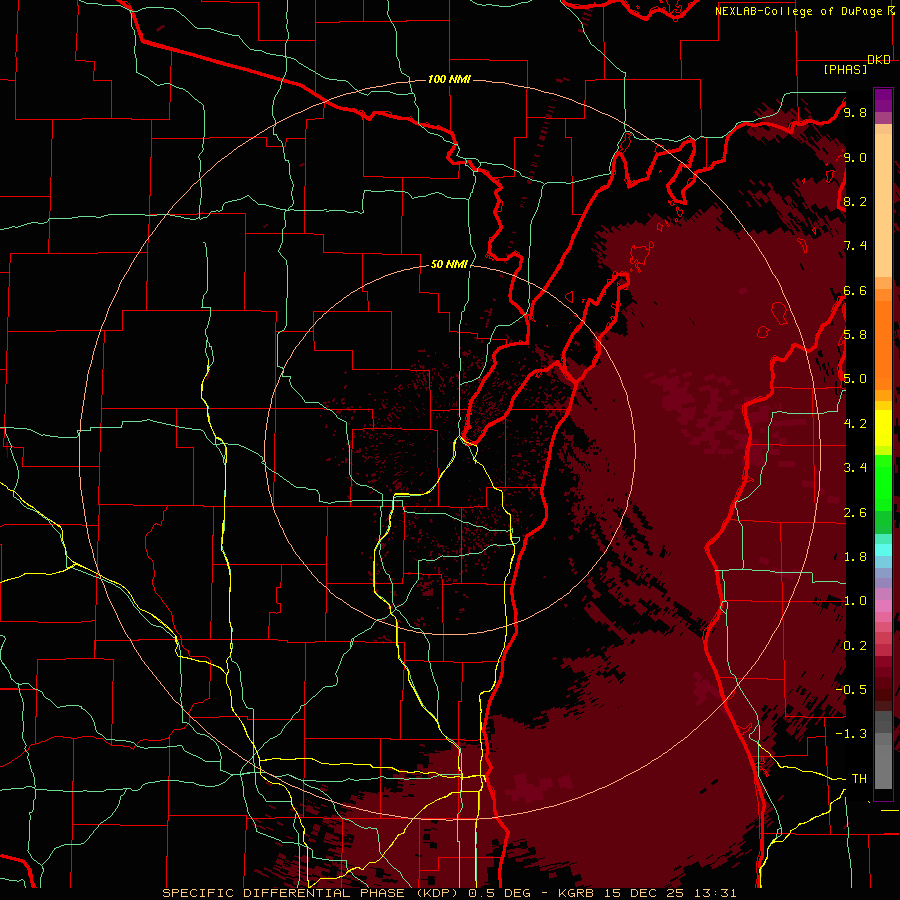Click the 2.6 legend value

855,512
